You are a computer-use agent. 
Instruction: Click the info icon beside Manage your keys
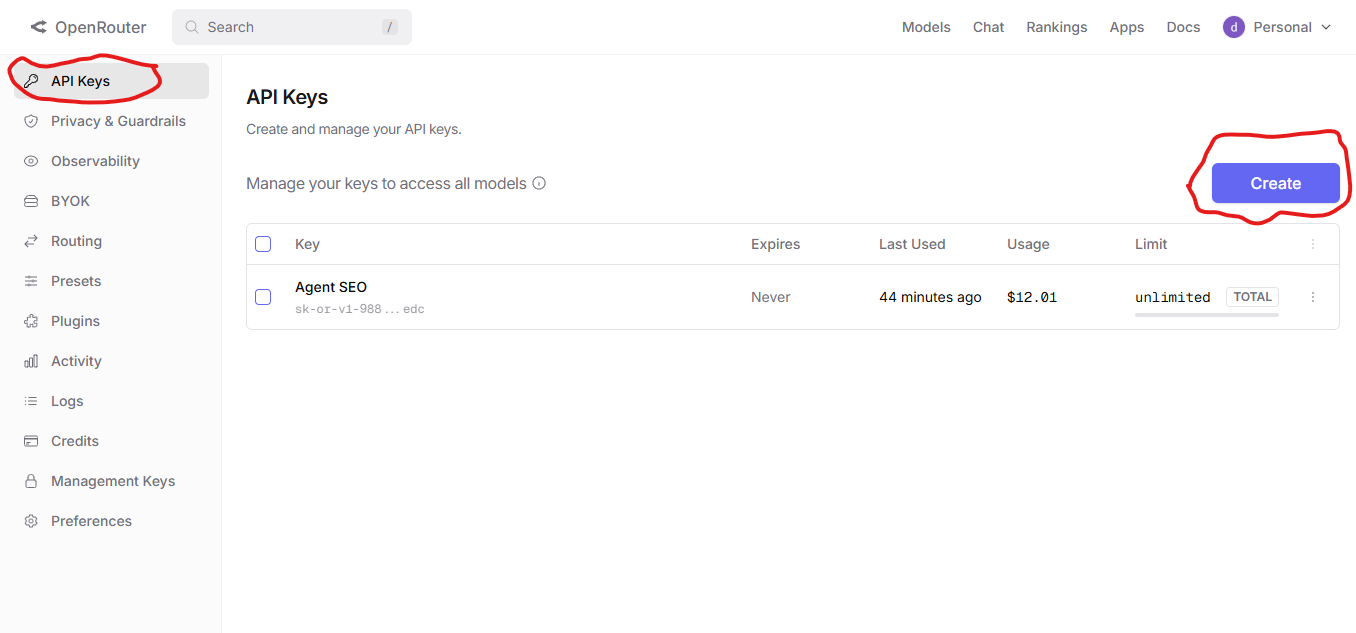click(539, 183)
